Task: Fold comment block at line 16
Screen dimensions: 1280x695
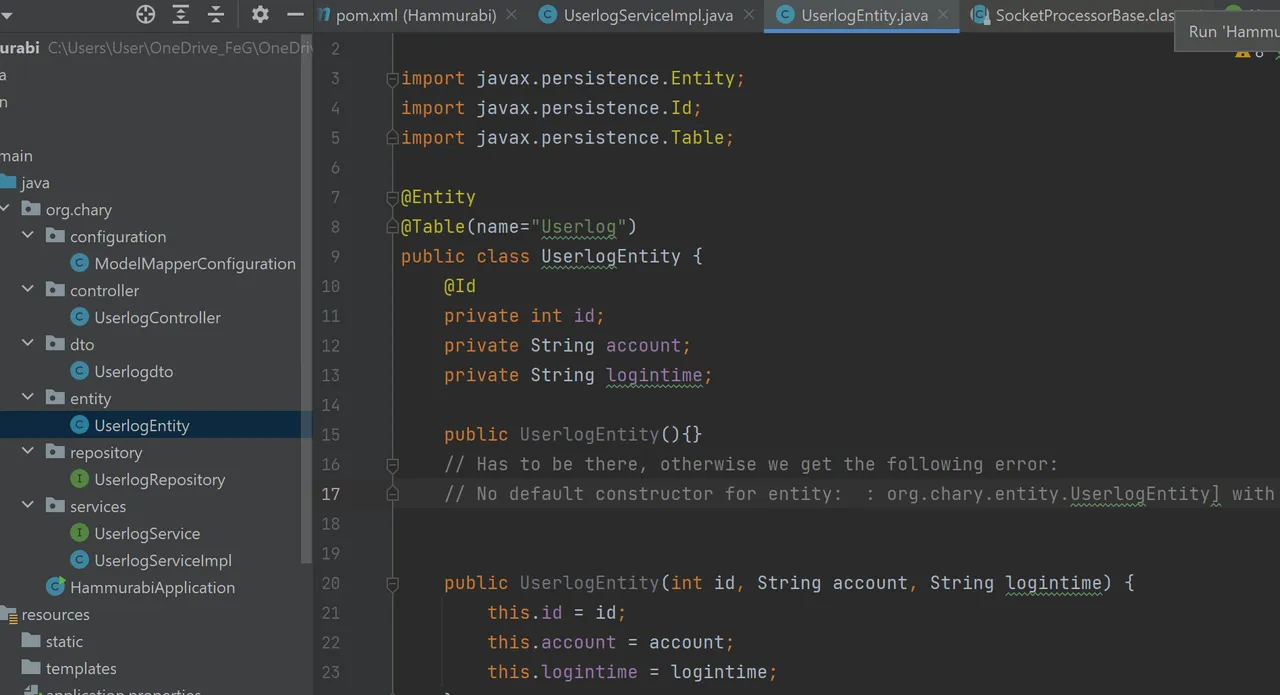Action: (x=393, y=464)
